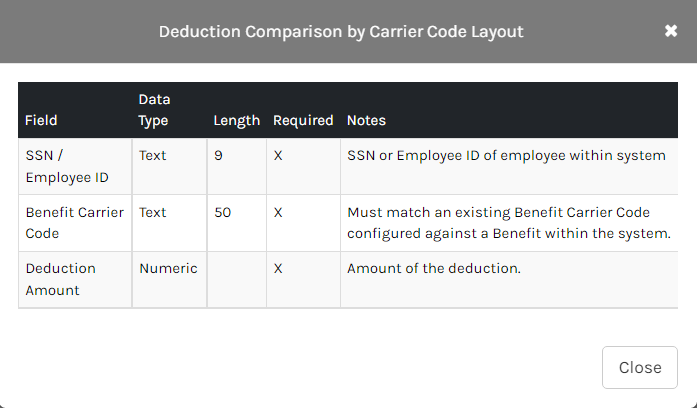Click the Close button

point(640,367)
